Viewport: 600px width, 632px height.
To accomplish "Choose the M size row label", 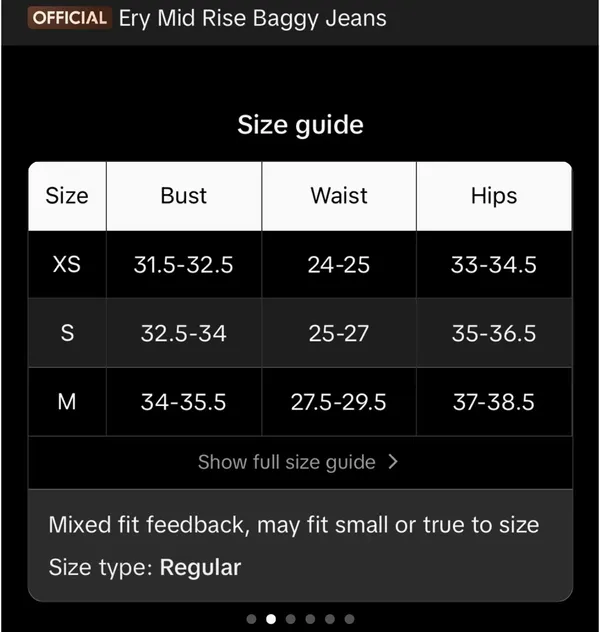I will tap(67, 402).
